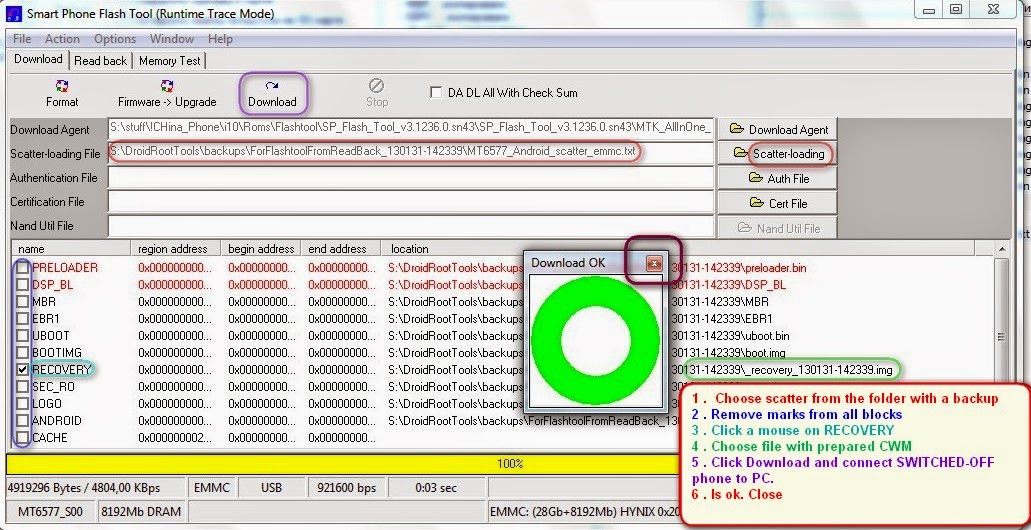Image resolution: width=1031 pixels, height=530 pixels.
Task: Switch to the Read back tab
Action: pos(101,60)
